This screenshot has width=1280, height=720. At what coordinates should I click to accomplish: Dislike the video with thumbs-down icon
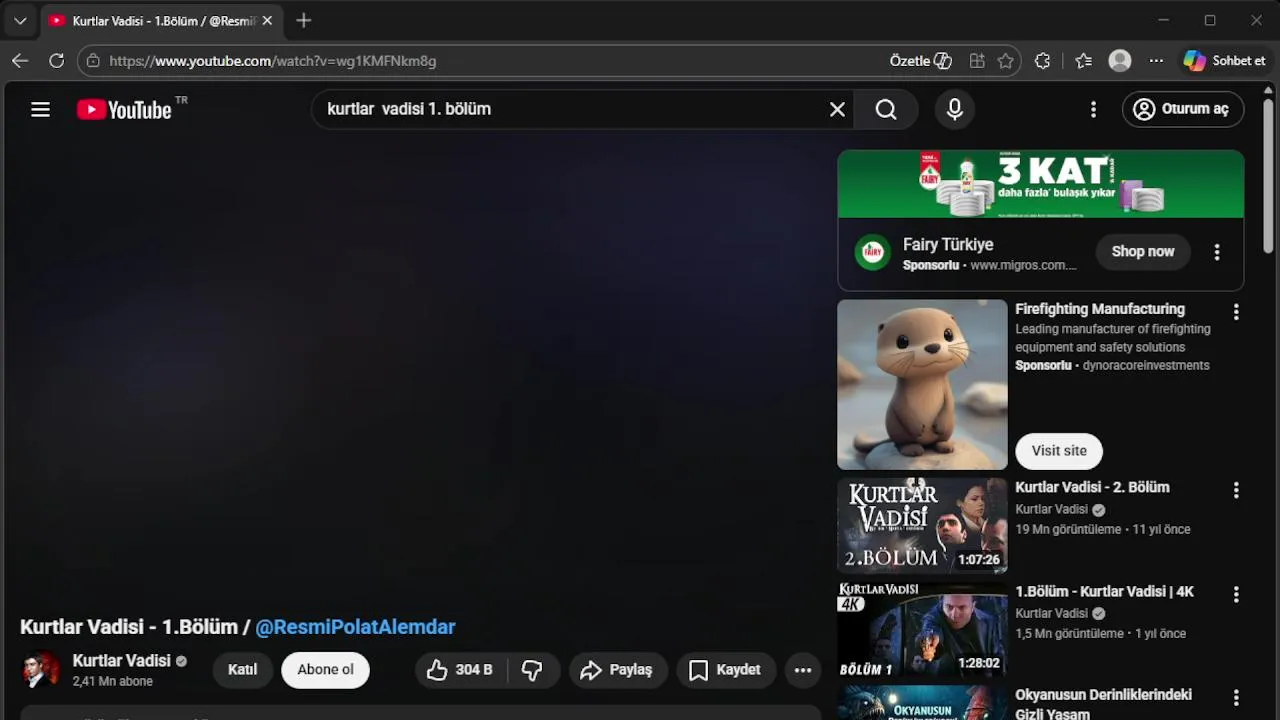tap(532, 670)
